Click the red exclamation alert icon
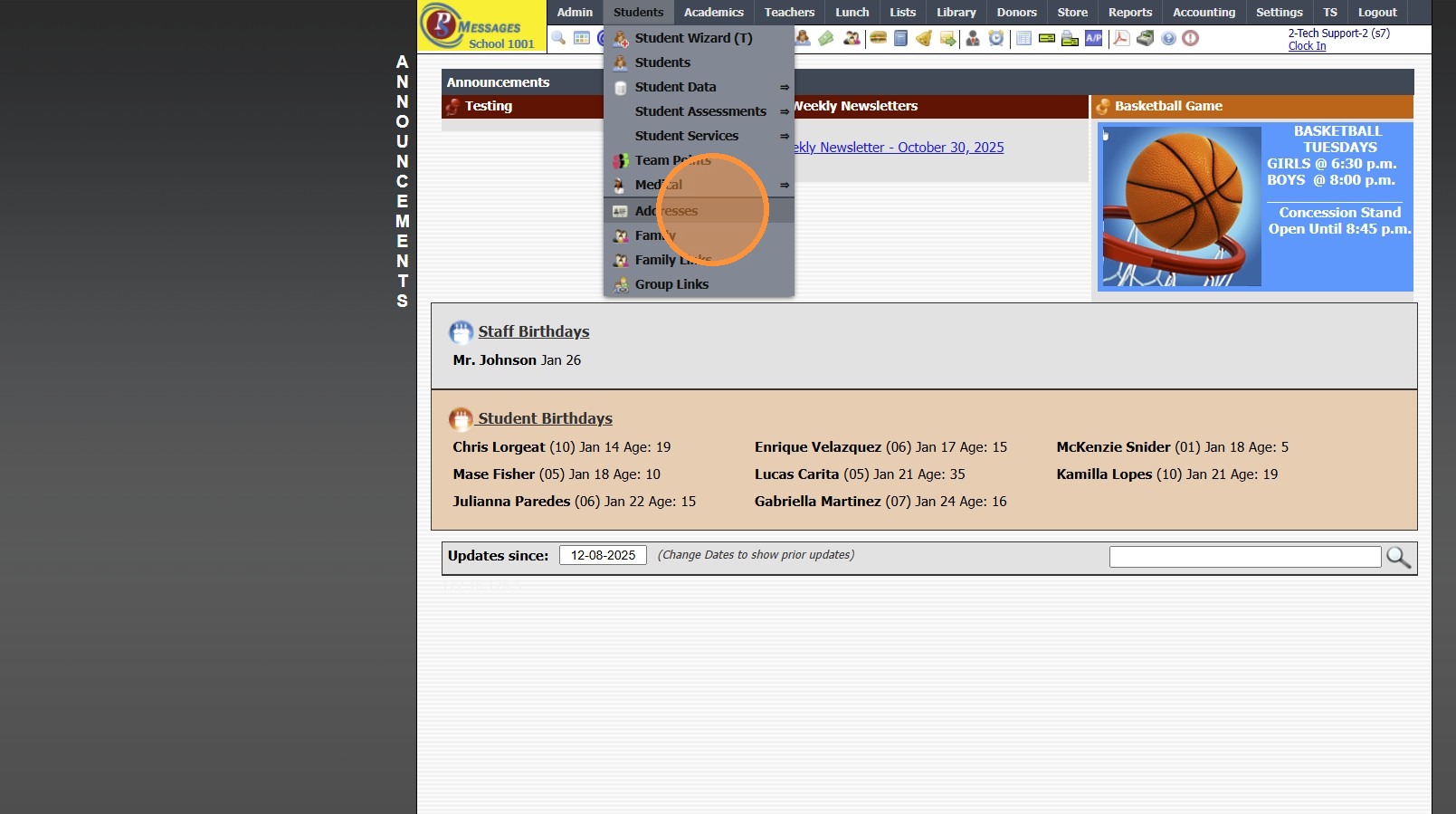The width and height of the screenshot is (1456, 814). (x=1191, y=38)
